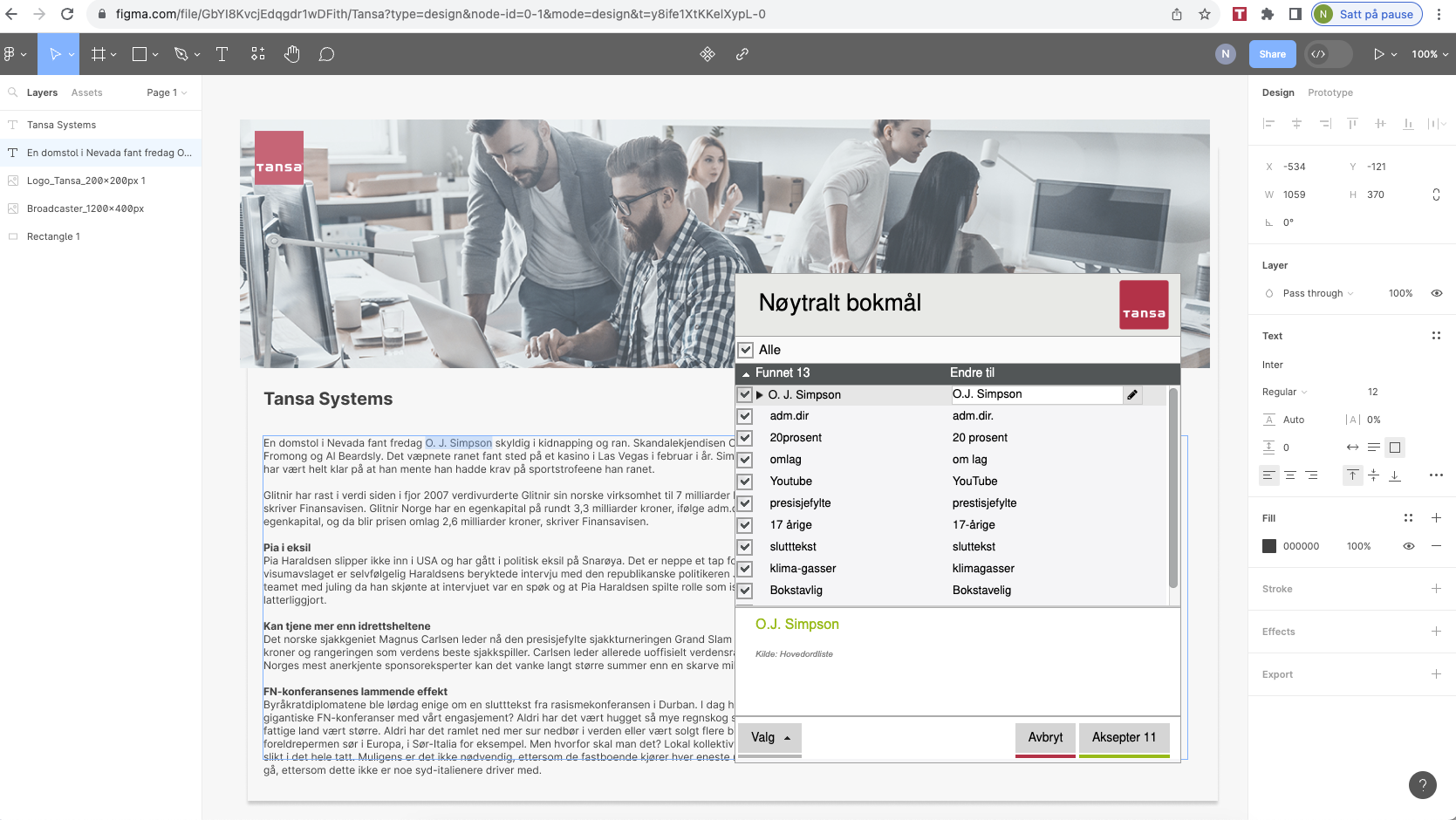The image size is (1456, 820).
Task: Open the Figma main menu
Action: 15,54
